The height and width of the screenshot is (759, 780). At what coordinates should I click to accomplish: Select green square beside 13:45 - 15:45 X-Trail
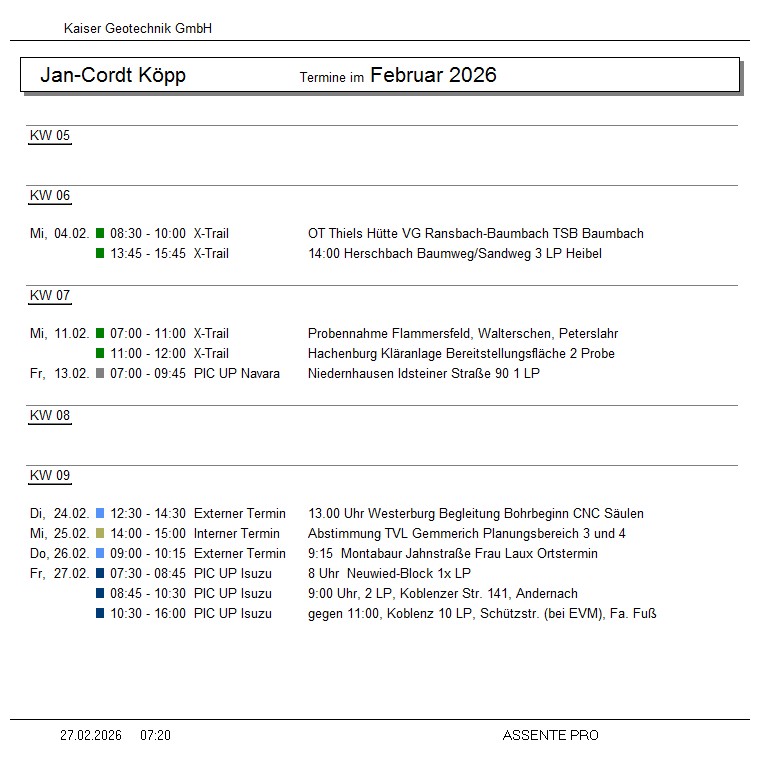[x=100, y=254]
